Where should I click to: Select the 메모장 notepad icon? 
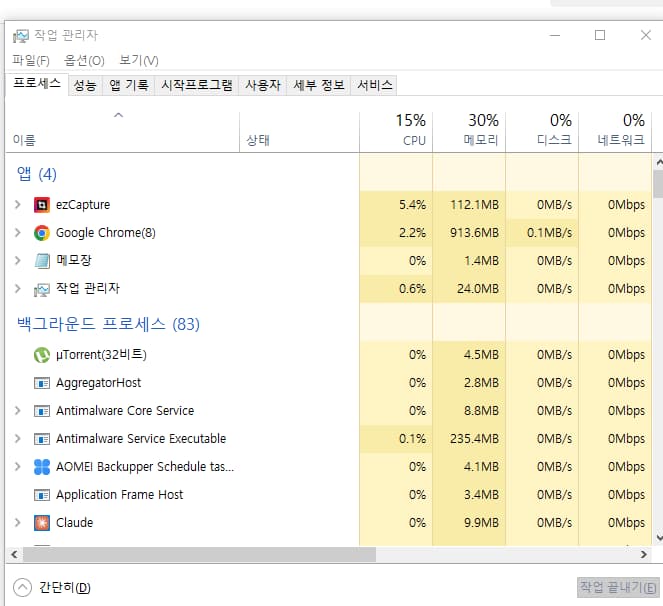(x=41, y=261)
